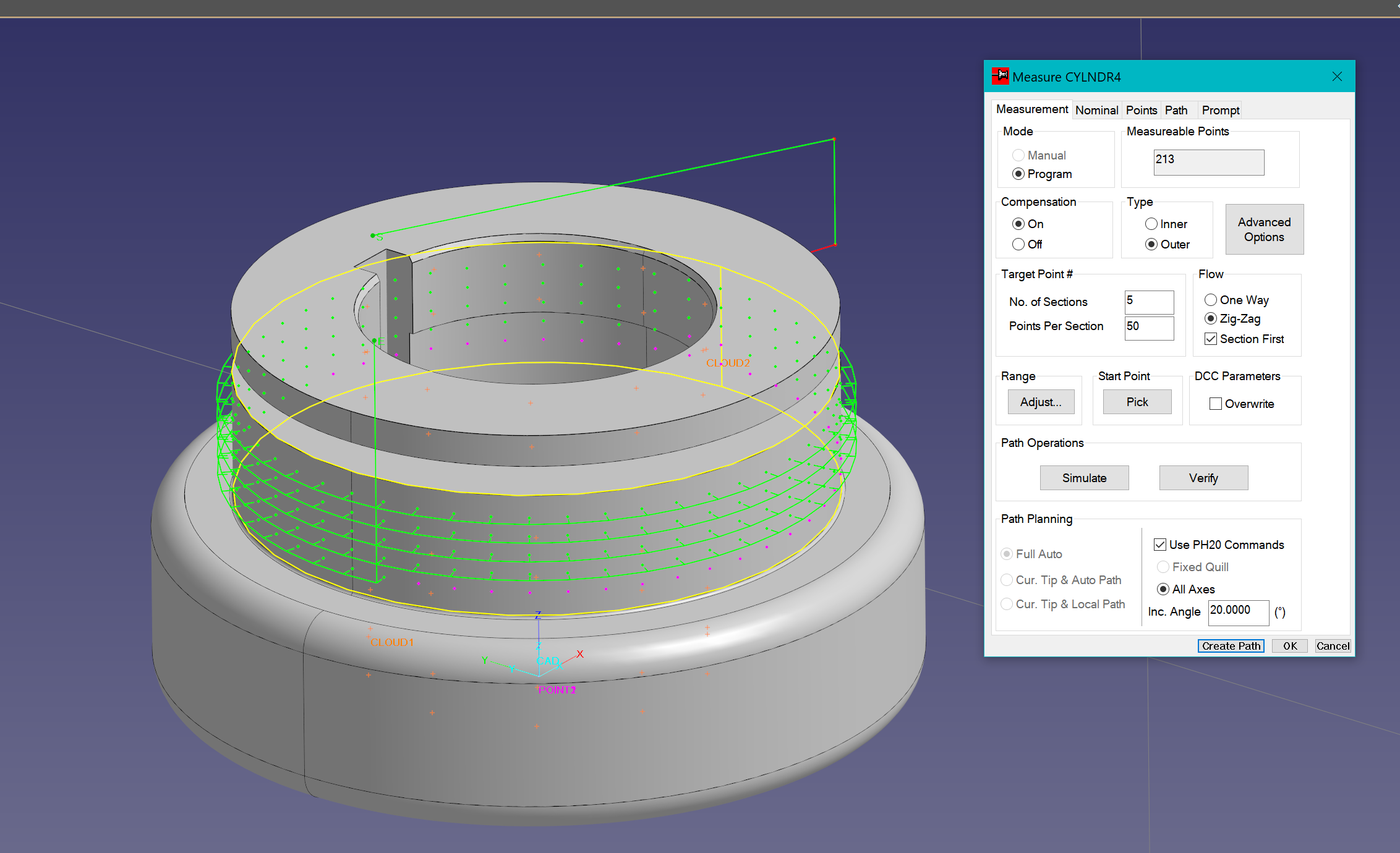The image size is (1400, 853).
Task: Turn Compensation Off
Action: 1018,244
